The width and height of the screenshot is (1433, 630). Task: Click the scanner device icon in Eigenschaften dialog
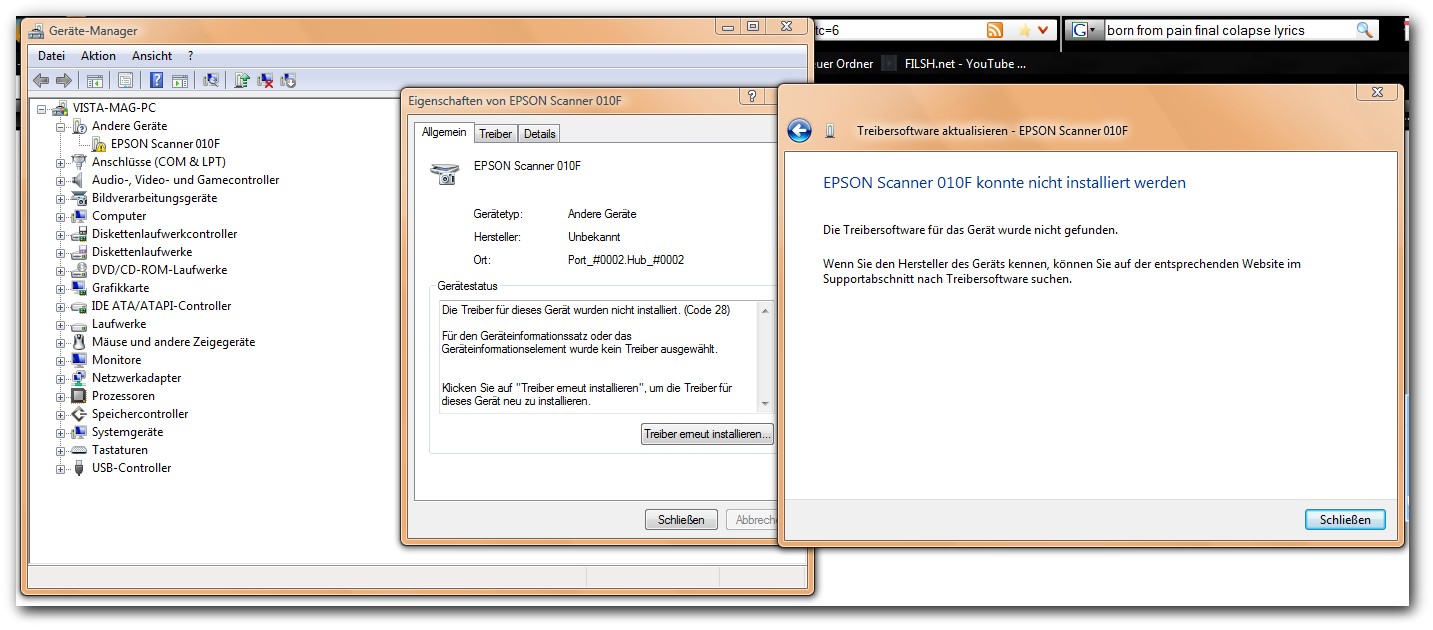coord(446,173)
